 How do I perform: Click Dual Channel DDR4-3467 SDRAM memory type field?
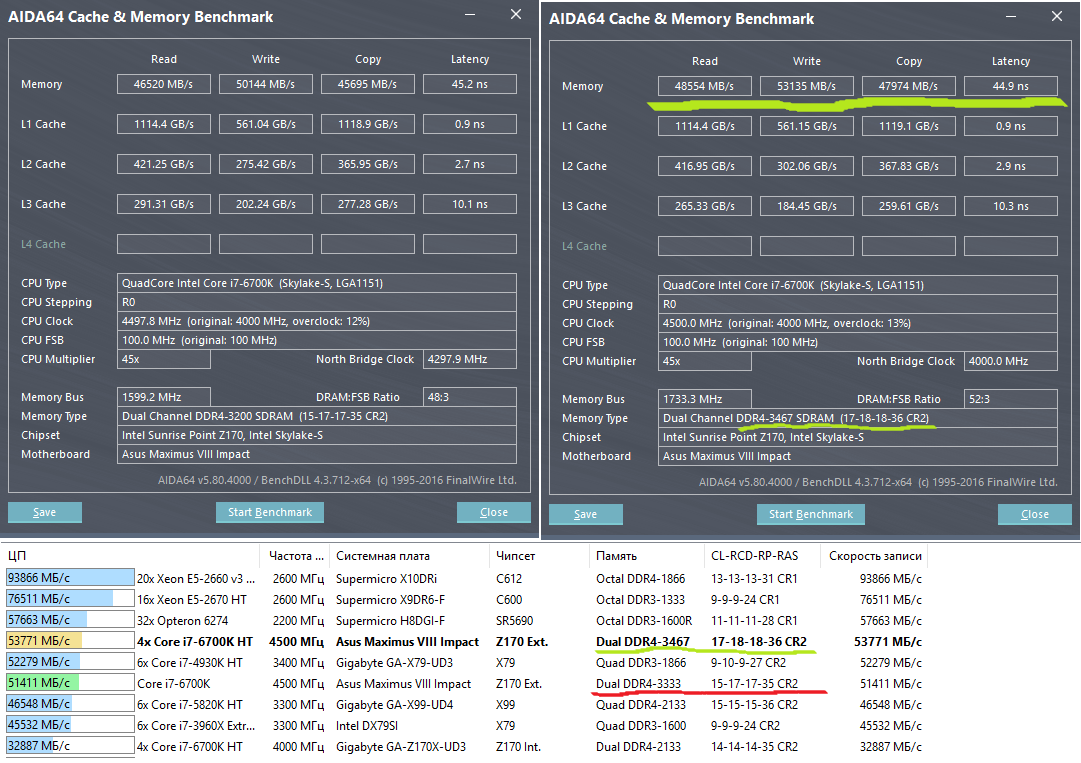coord(858,418)
